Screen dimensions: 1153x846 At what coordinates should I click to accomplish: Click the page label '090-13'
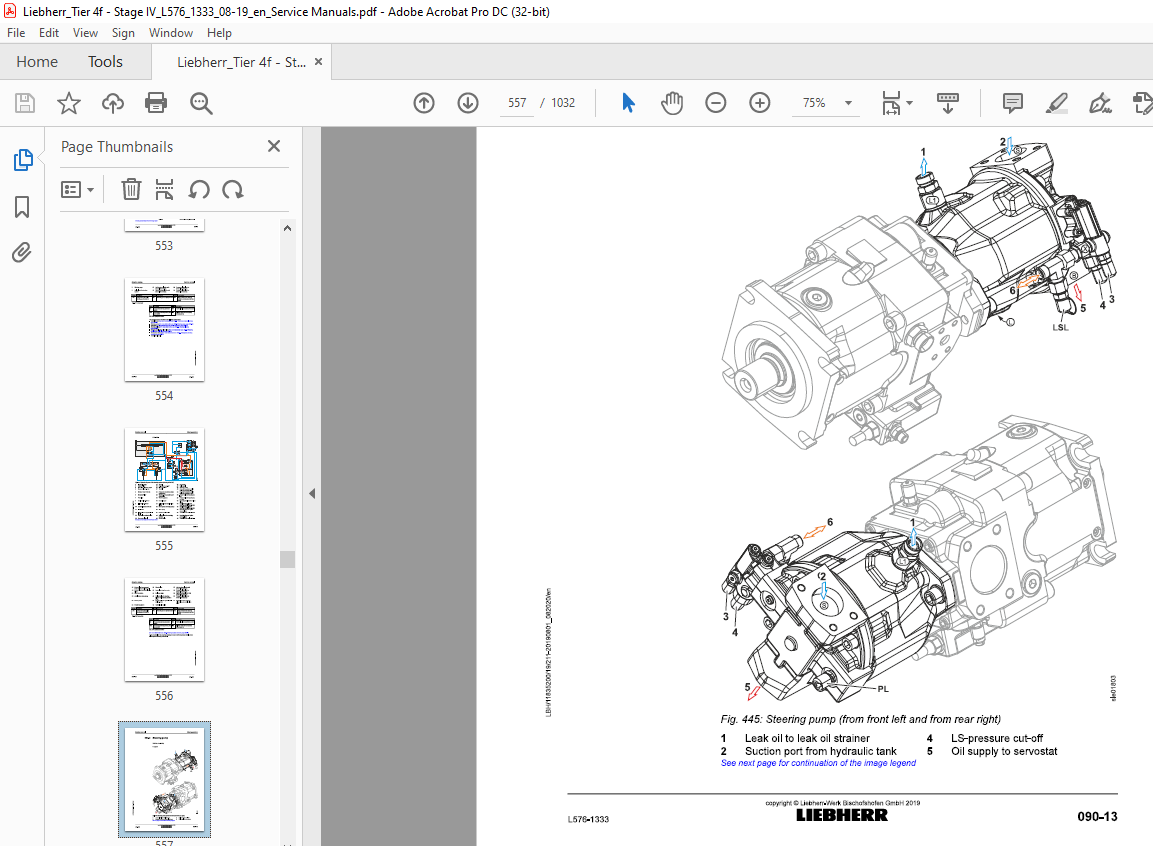click(x=1097, y=817)
